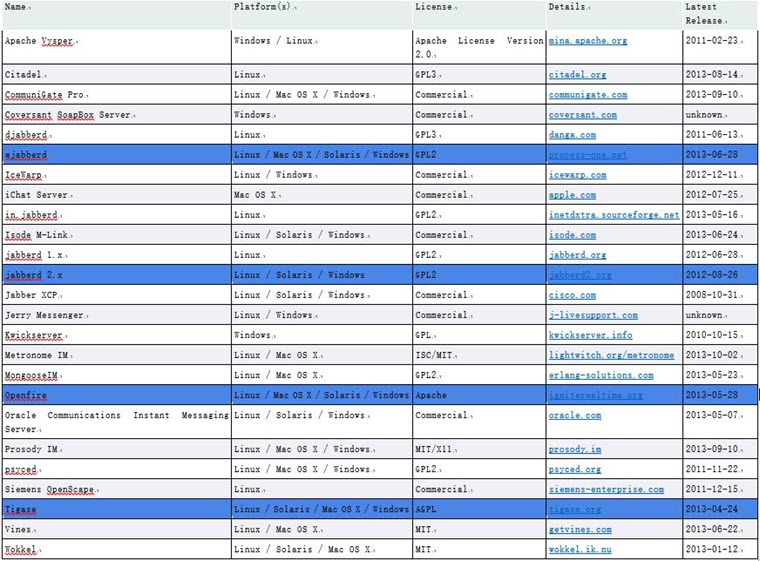
Task: Click the MIT/X11 license cell
Action: [479, 449]
